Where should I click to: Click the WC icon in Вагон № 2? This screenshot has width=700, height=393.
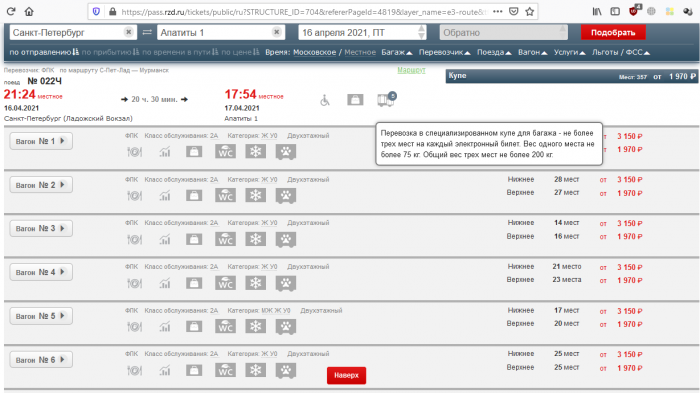(225, 195)
